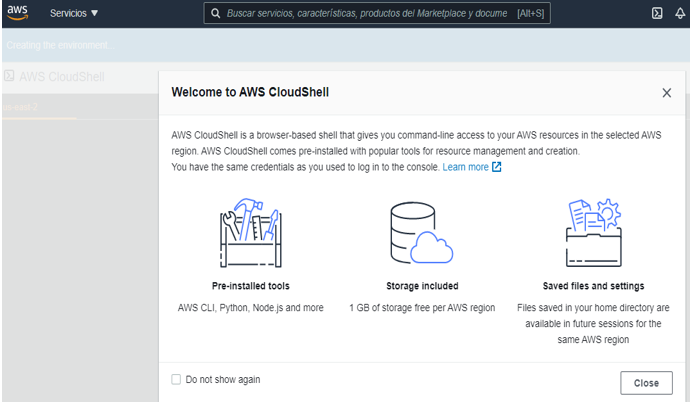Click the Storage included database cloud illustration

[x=422, y=232]
